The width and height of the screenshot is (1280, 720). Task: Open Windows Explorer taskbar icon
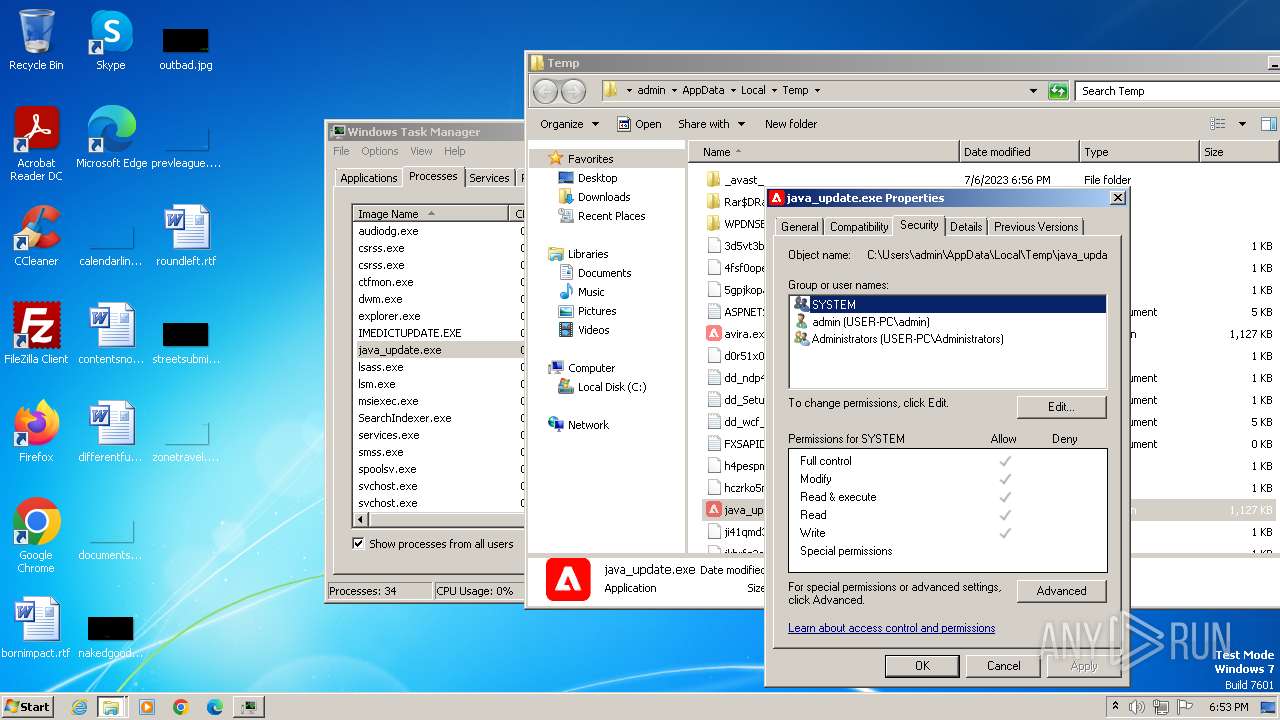pyautogui.click(x=111, y=707)
